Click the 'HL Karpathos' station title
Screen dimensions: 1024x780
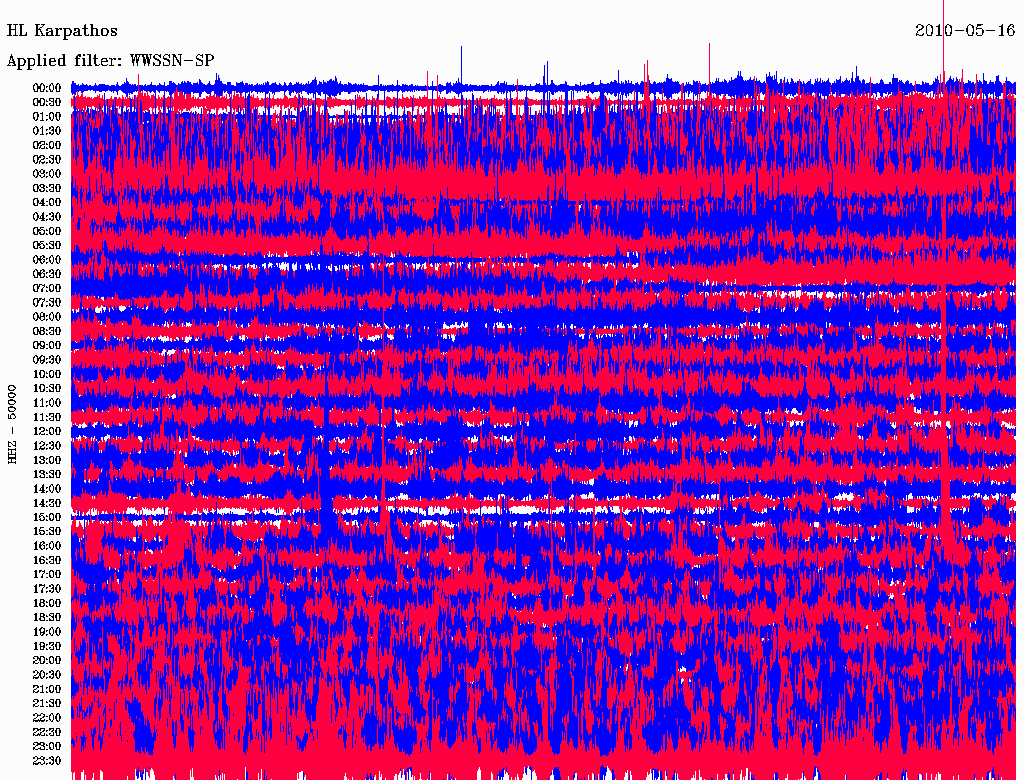point(62,31)
